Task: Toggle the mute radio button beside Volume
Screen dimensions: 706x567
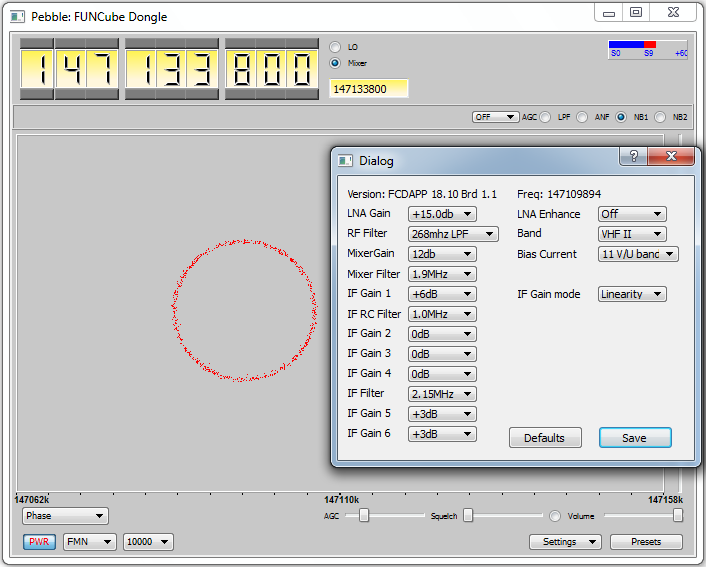Action: (x=555, y=516)
